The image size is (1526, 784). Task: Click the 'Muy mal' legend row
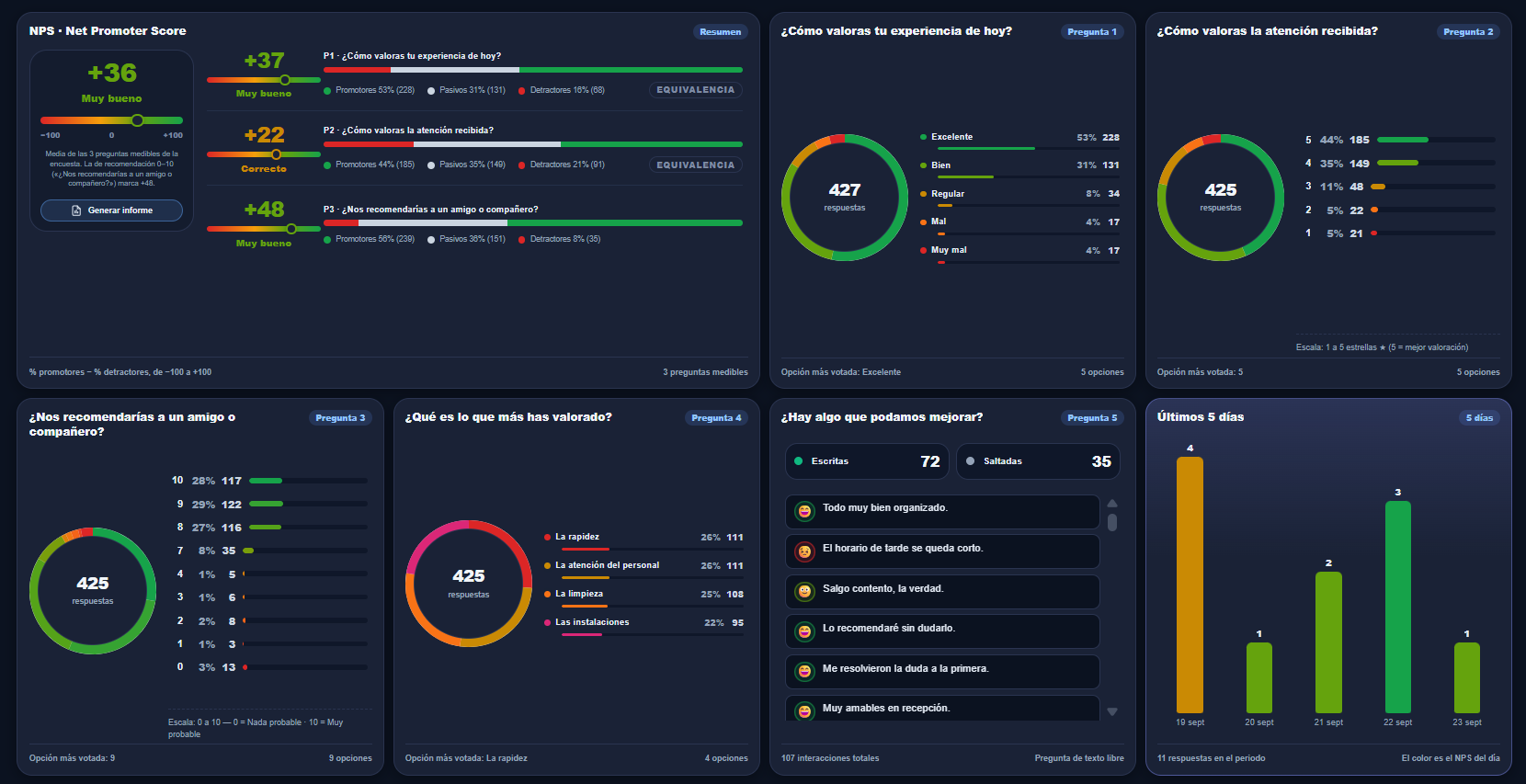[1019, 253]
